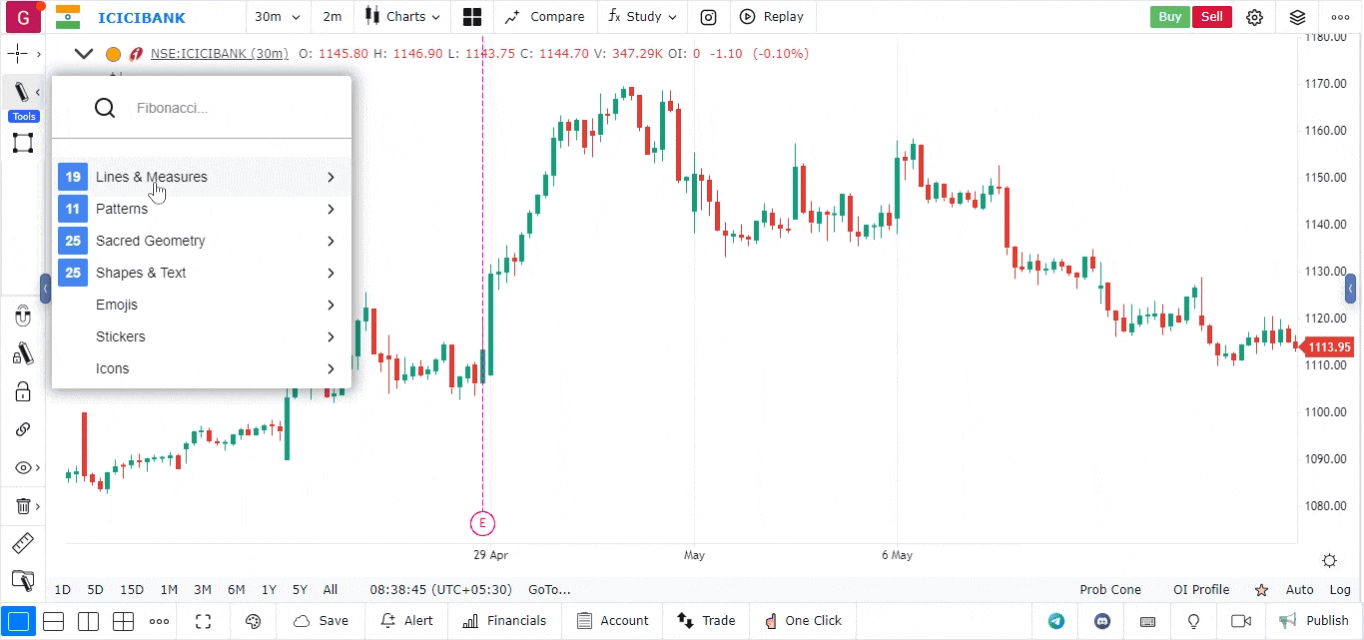Open the Telegram icon in bottom bar
Screen dimensions: 1364x640
(1056, 621)
